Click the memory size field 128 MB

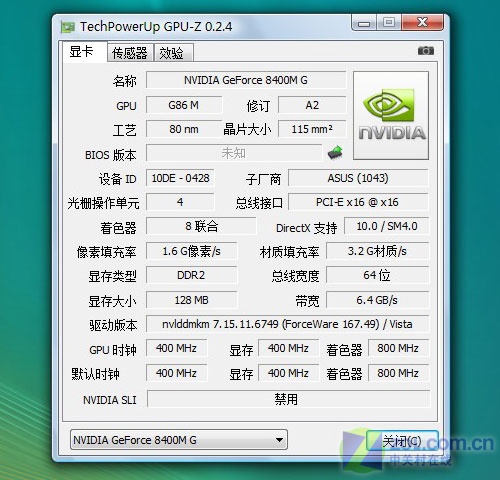192,300
